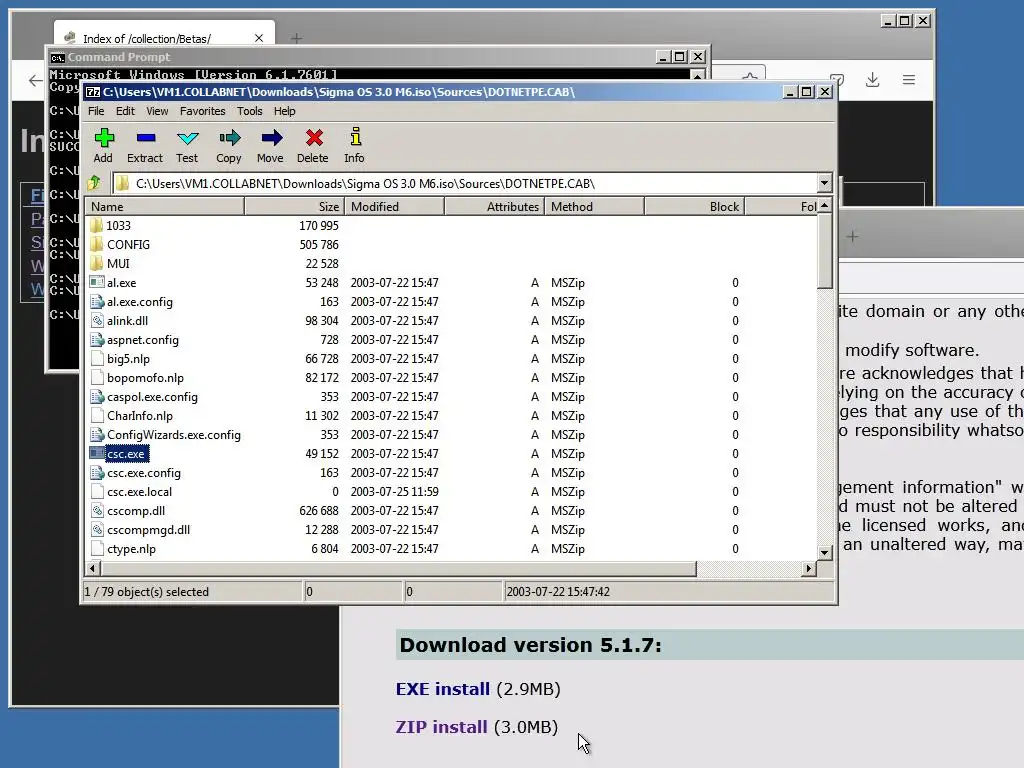The height and width of the screenshot is (768, 1024).
Task: Select CharInfo.nlp in the list
Action: 140,415
